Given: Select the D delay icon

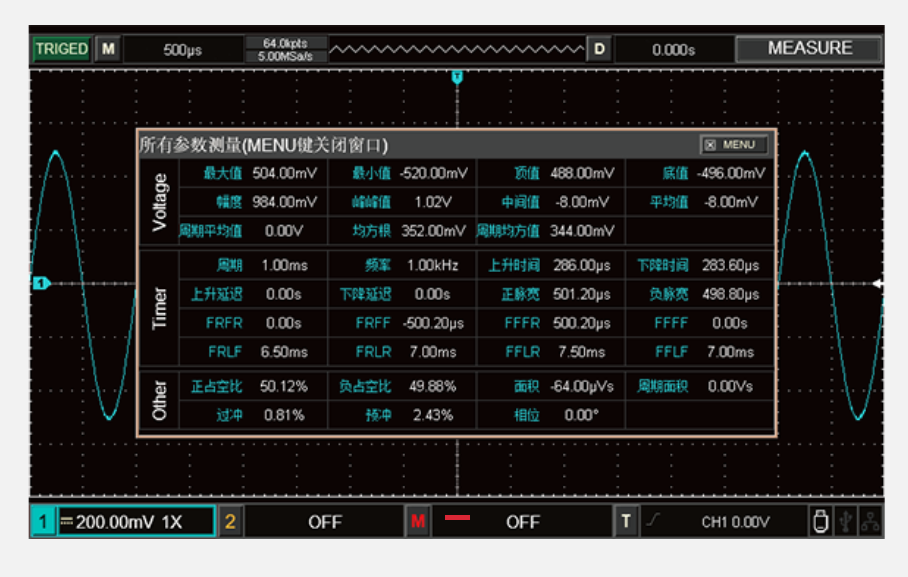Looking at the screenshot, I should click(599, 49).
